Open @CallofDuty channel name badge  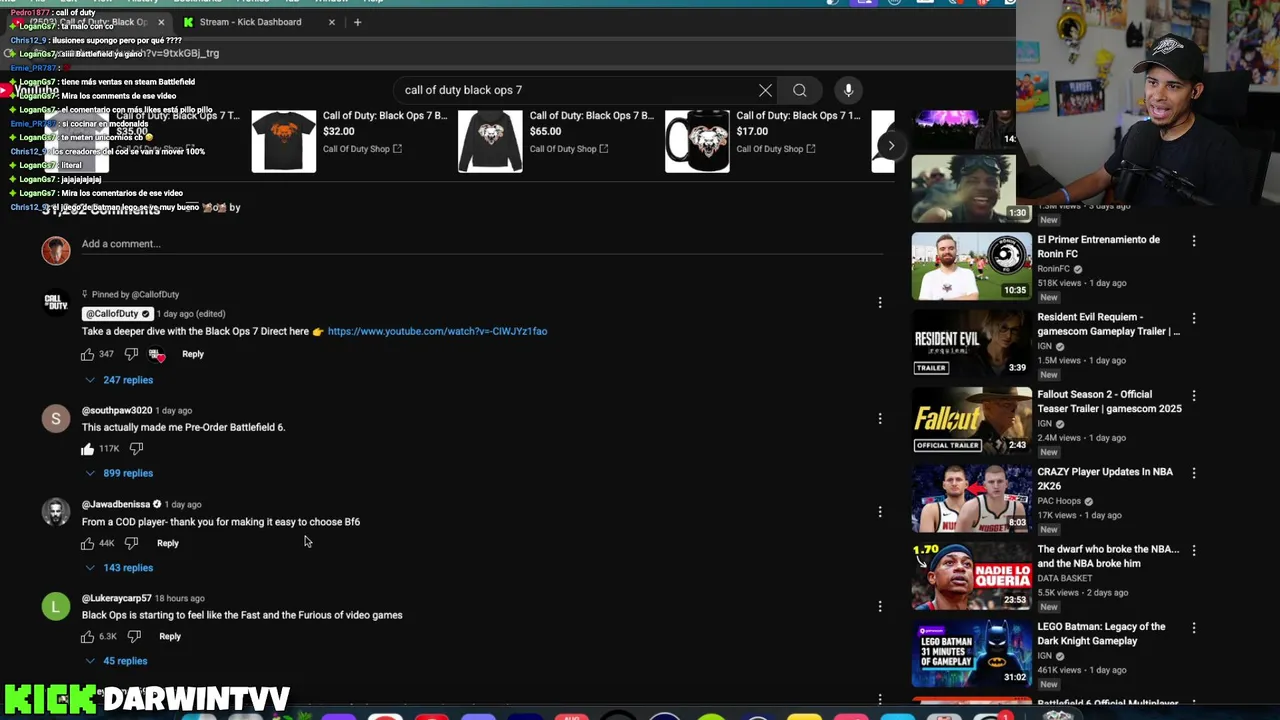[x=117, y=314]
